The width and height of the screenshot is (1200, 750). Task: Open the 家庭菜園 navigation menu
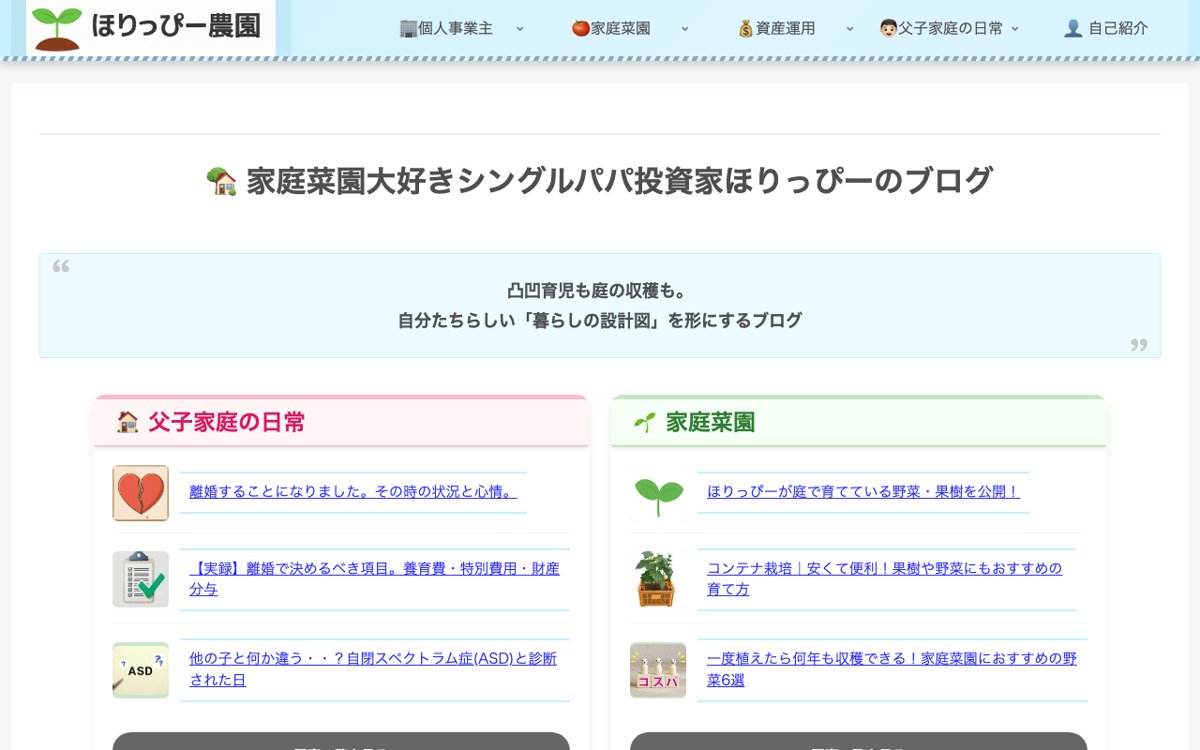click(x=611, y=28)
